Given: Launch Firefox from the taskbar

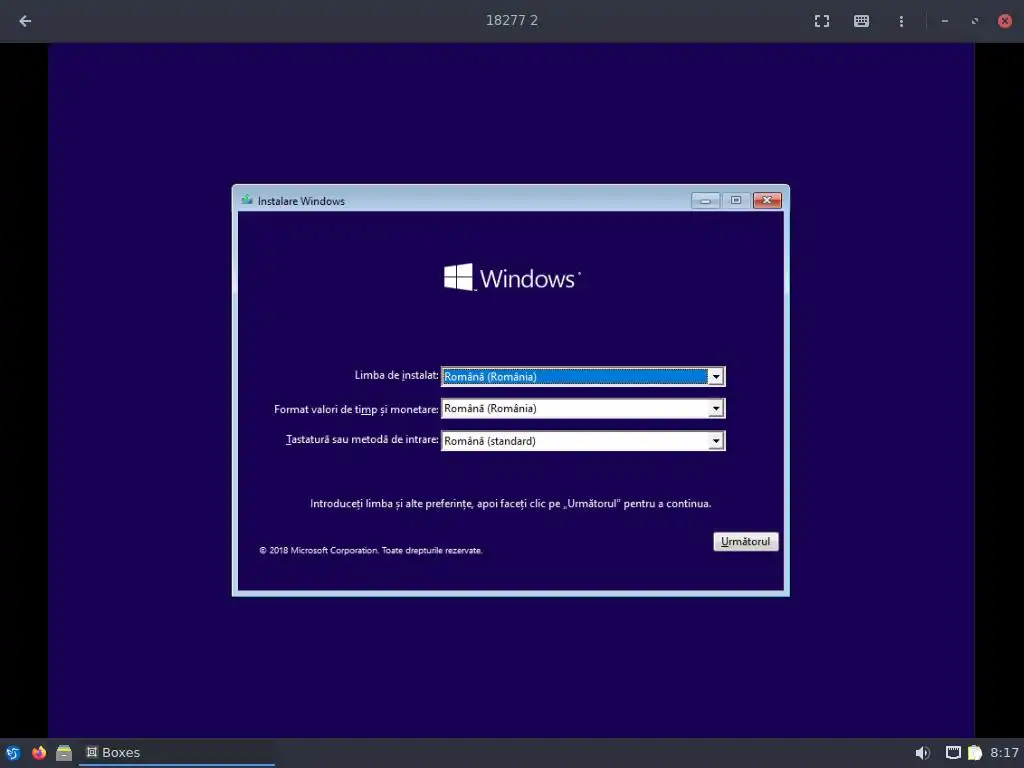Looking at the screenshot, I should point(39,753).
